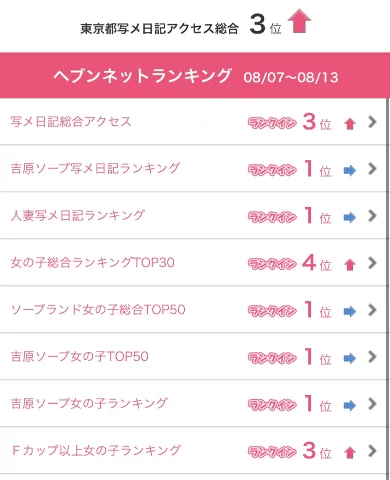
Task: Click the ヘブンネットランキング pink header banner
Action: pyautogui.click(x=195, y=75)
